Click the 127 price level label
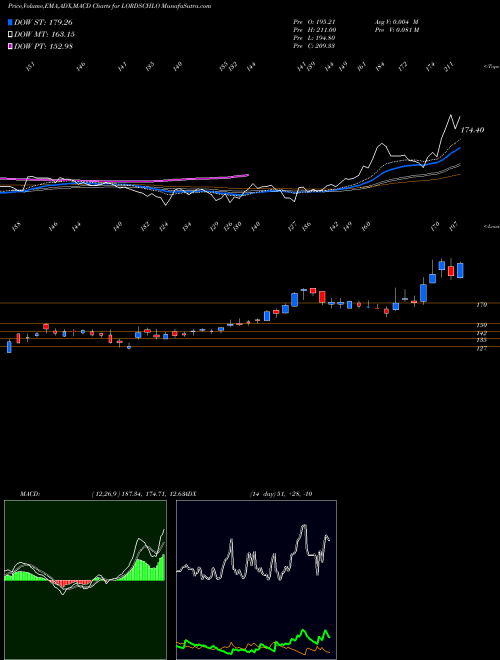Viewport: 500px width, 660px height. [x=482, y=349]
